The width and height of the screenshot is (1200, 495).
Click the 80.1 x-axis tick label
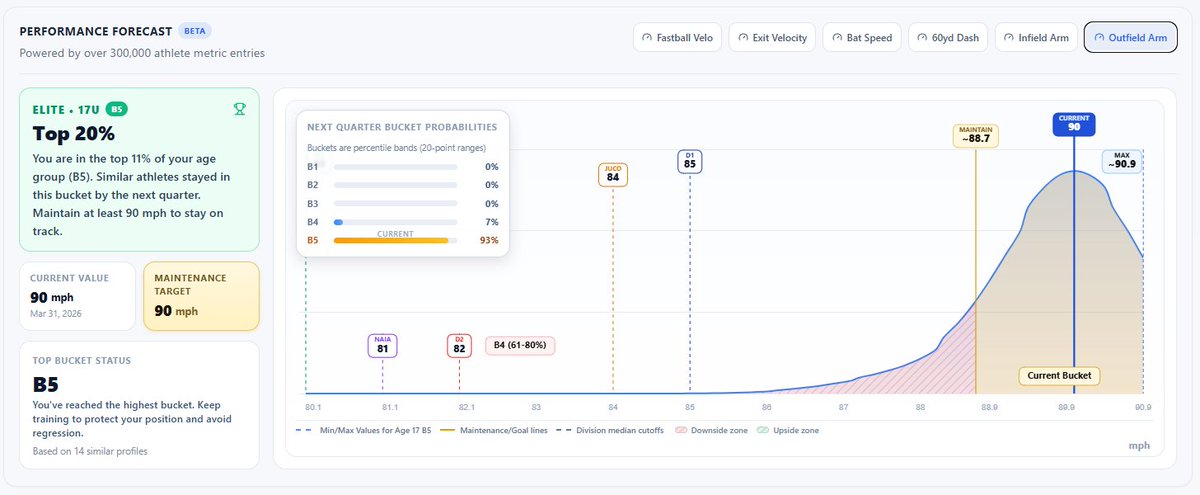(314, 407)
